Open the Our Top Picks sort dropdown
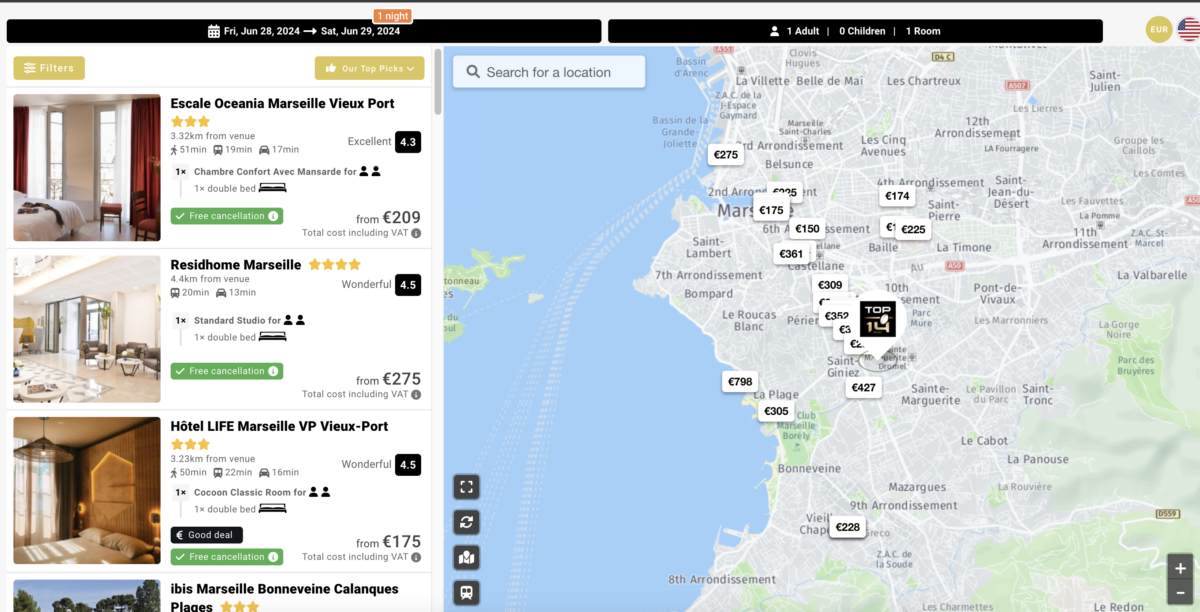Viewport: 1200px width, 612px height. point(369,68)
